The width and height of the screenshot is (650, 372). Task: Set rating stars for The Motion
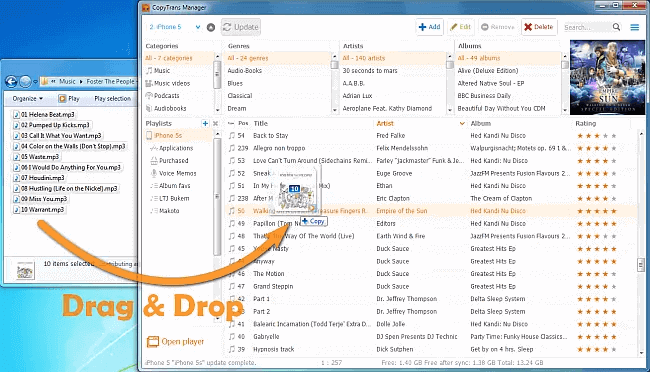click(x=597, y=274)
